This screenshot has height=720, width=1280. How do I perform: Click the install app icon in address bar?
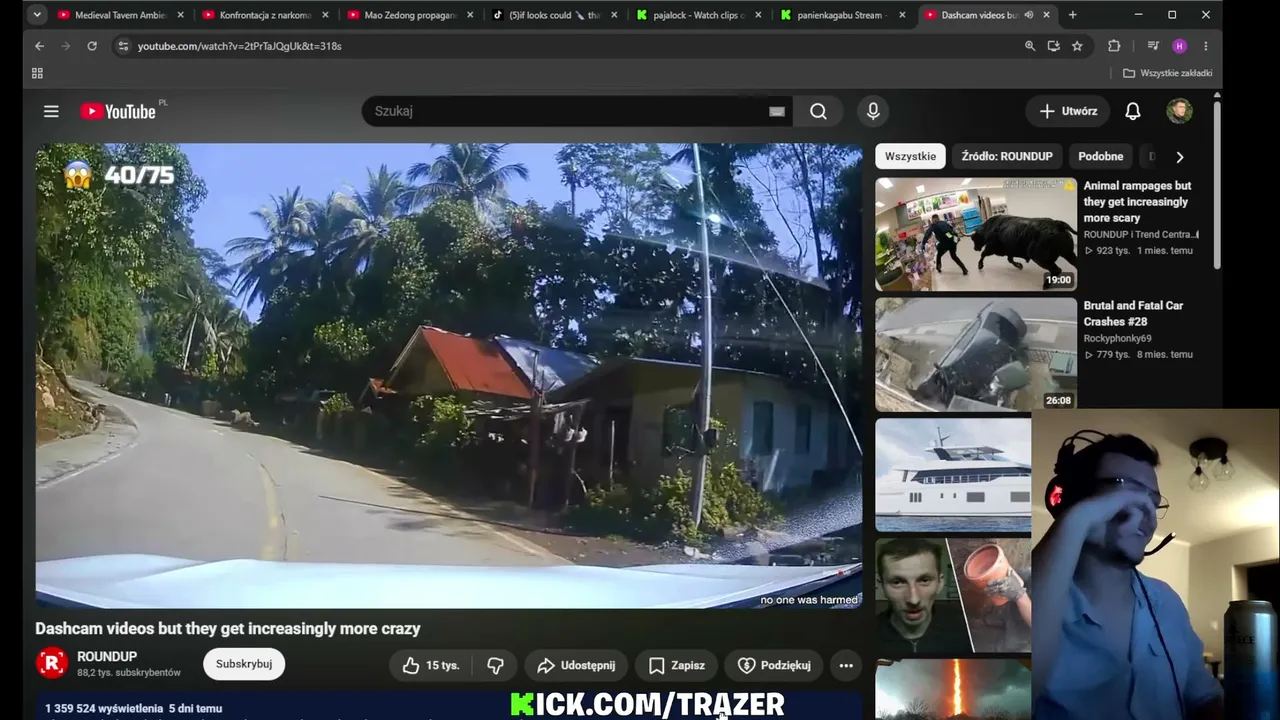tap(1054, 46)
